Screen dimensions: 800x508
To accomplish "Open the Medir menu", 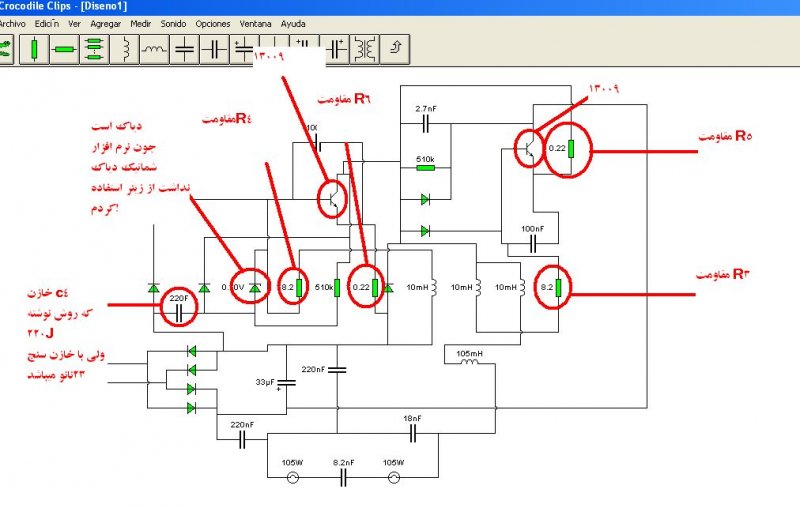I will click(x=140, y=23).
